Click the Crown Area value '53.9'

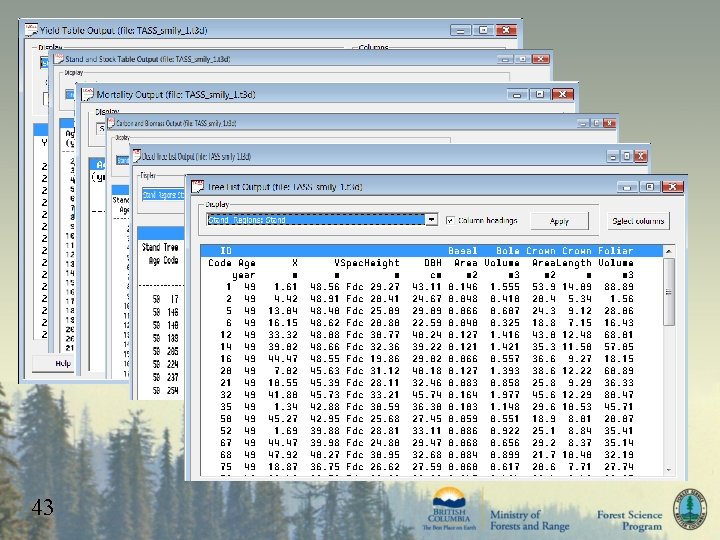[x=544, y=287]
